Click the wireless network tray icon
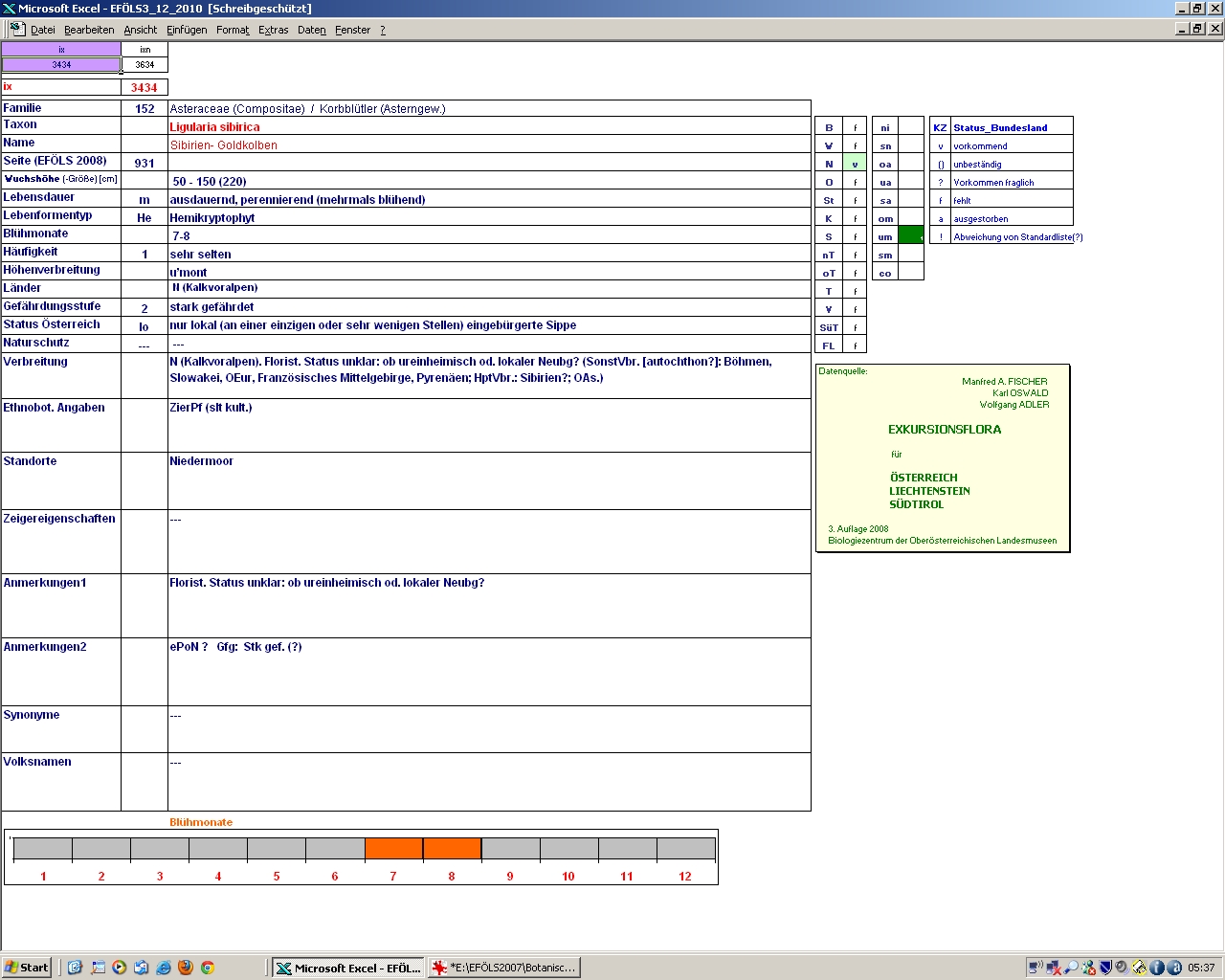Image resolution: width=1225 pixels, height=980 pixels. click(1036, 968)
